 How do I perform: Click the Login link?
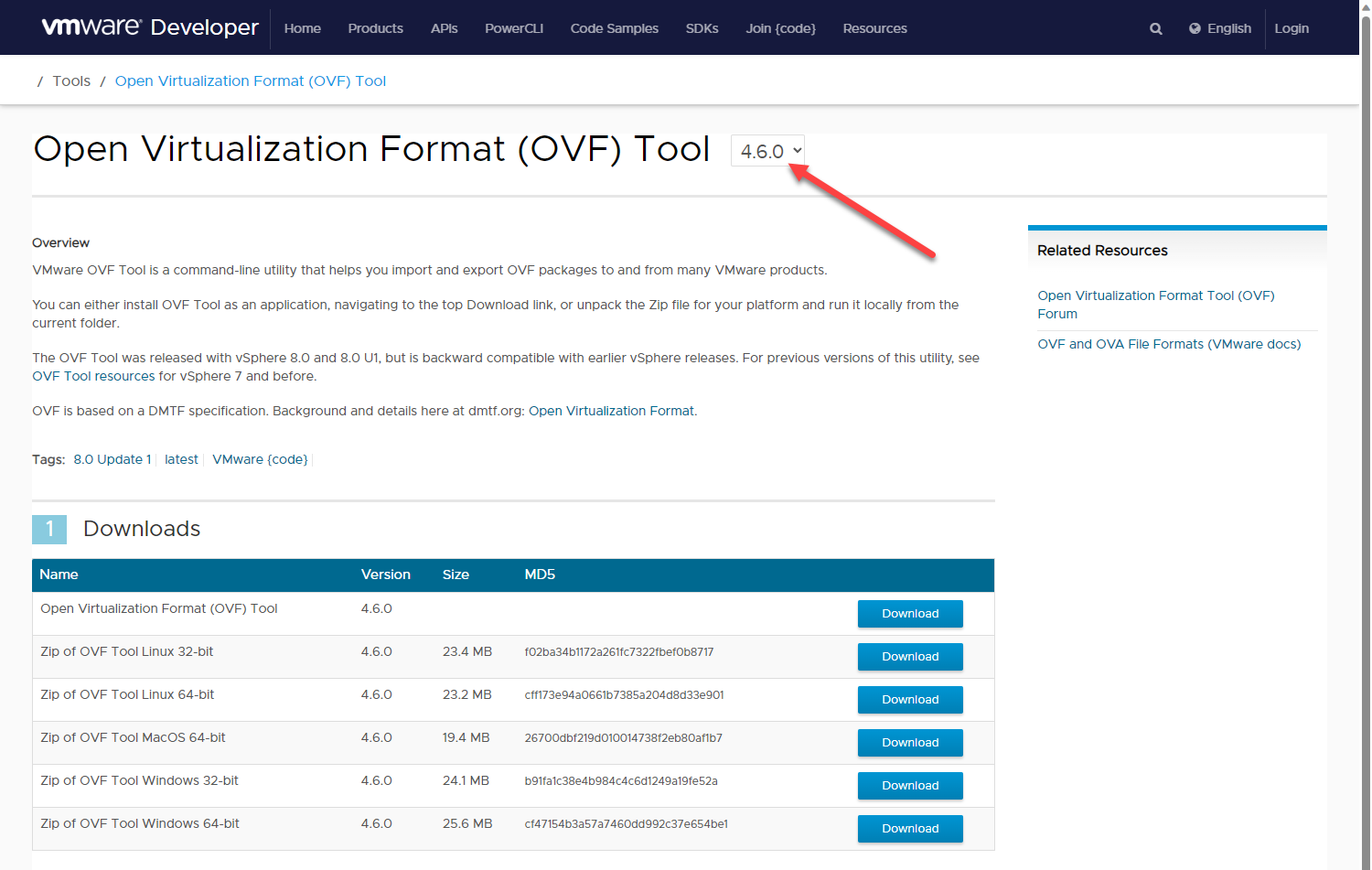pyautogui.click(x=1292, y=28)
